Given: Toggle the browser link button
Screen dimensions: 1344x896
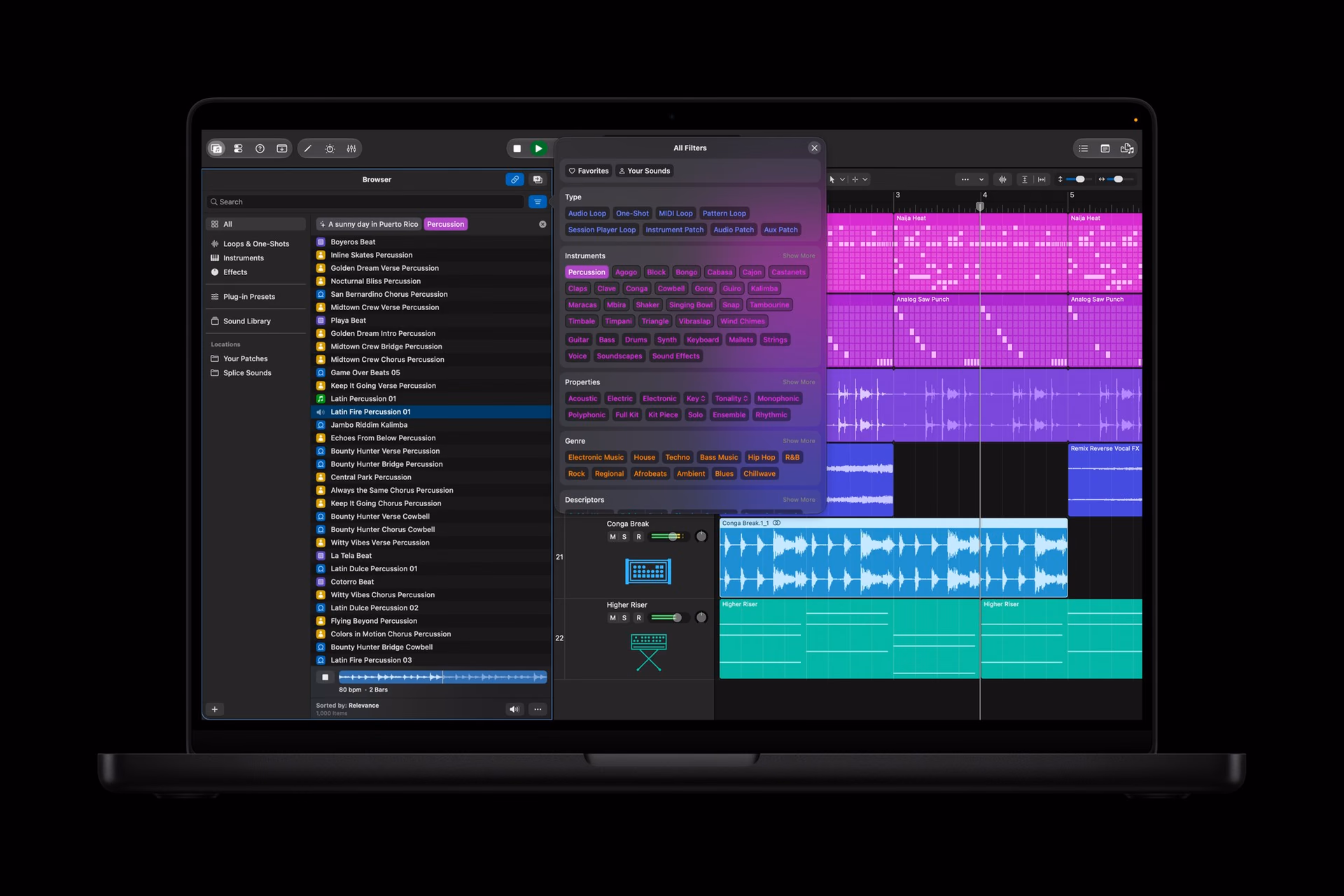Looking at the screenshot, I should pos(514,180).
